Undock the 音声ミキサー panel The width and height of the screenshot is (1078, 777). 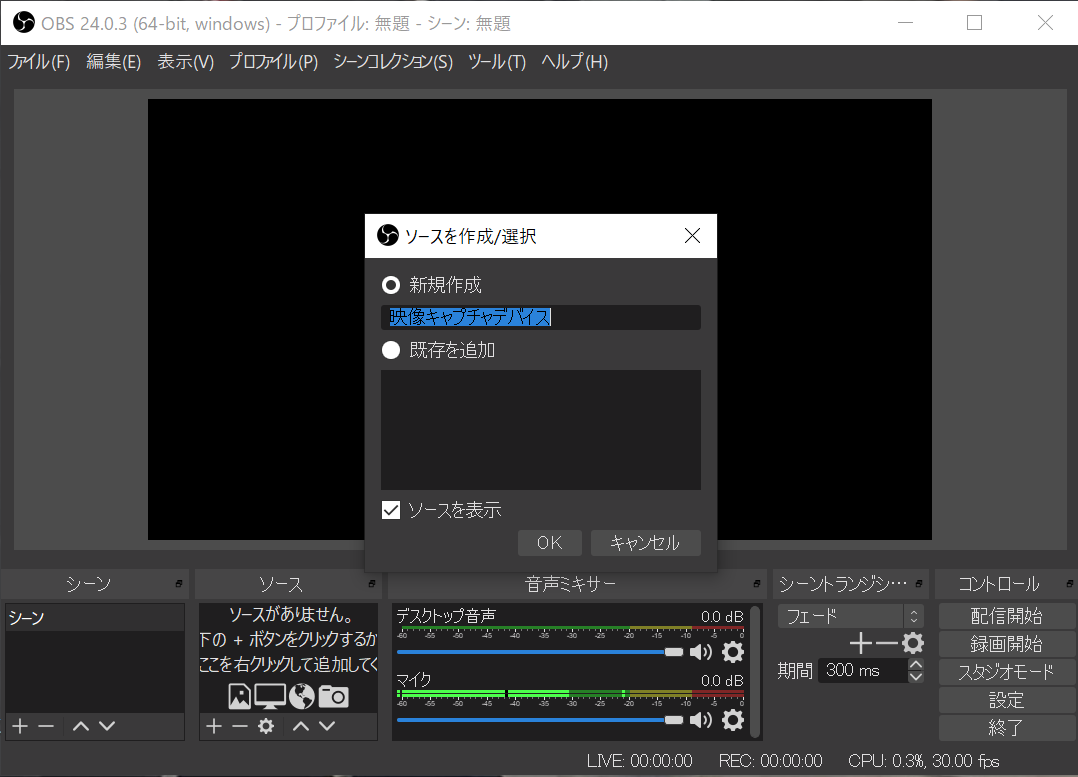point(757,584)
